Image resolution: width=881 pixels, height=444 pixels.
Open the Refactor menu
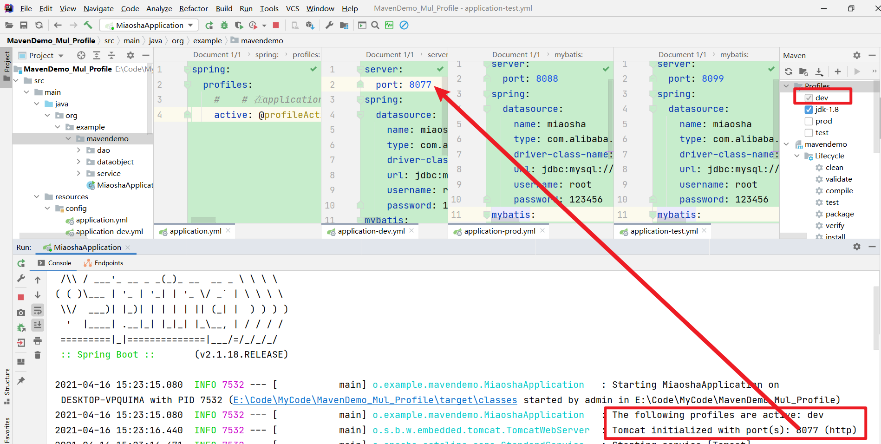point(194,8)
